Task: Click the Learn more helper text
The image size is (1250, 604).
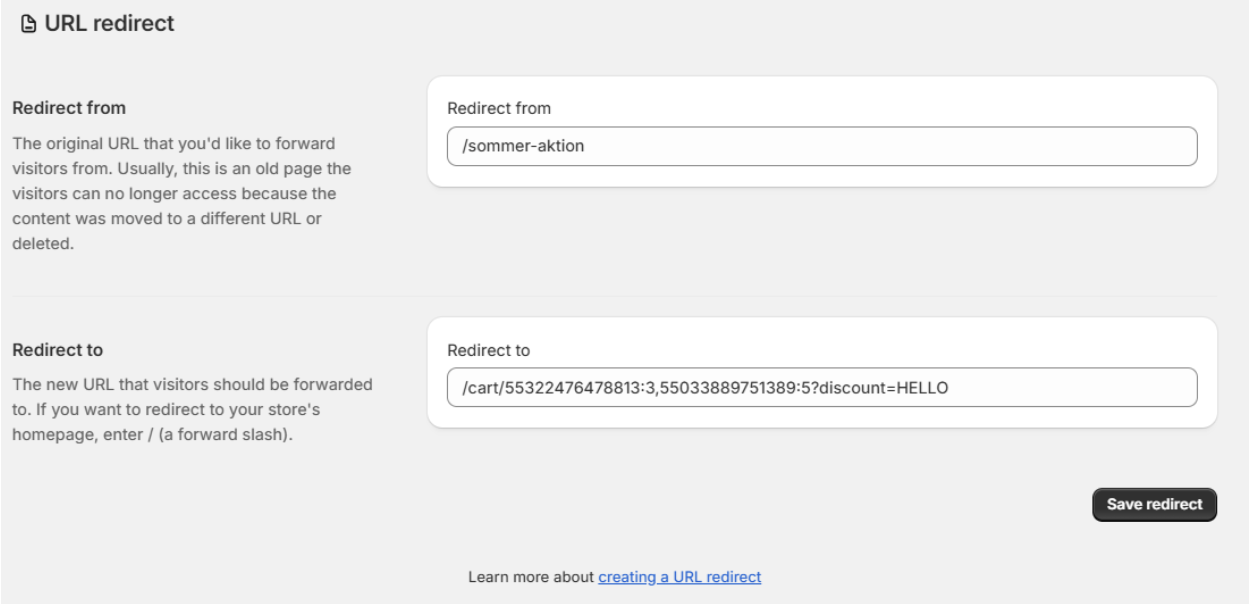Action: (530, 575)
